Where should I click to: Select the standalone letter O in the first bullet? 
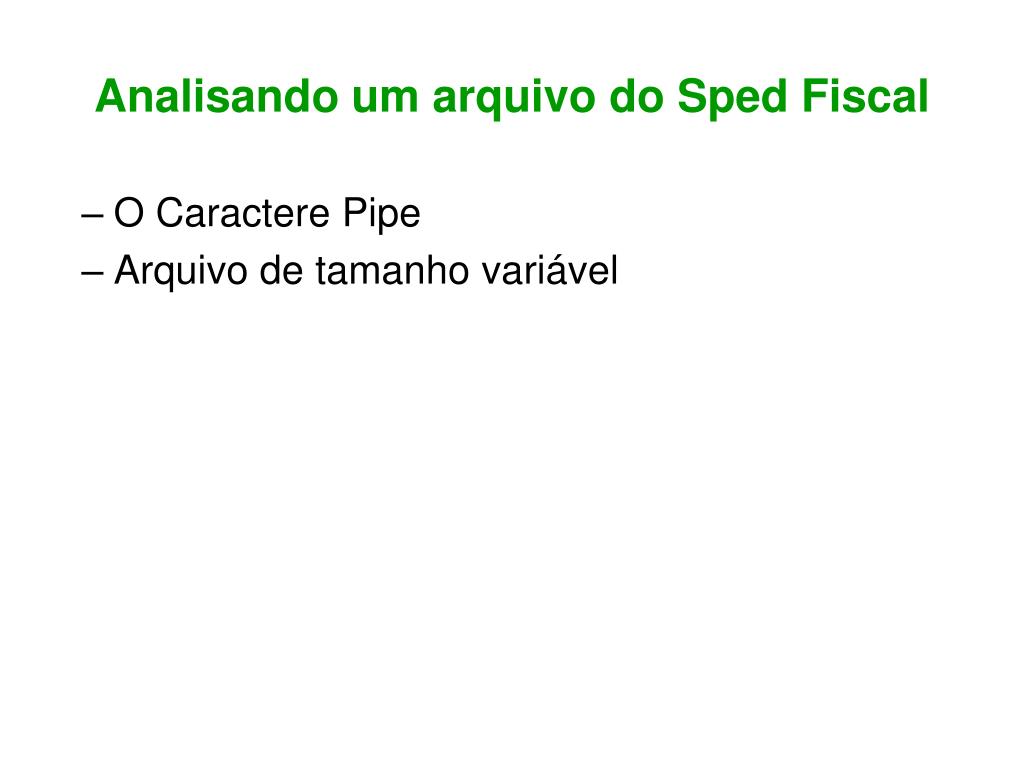pos(129,214)
